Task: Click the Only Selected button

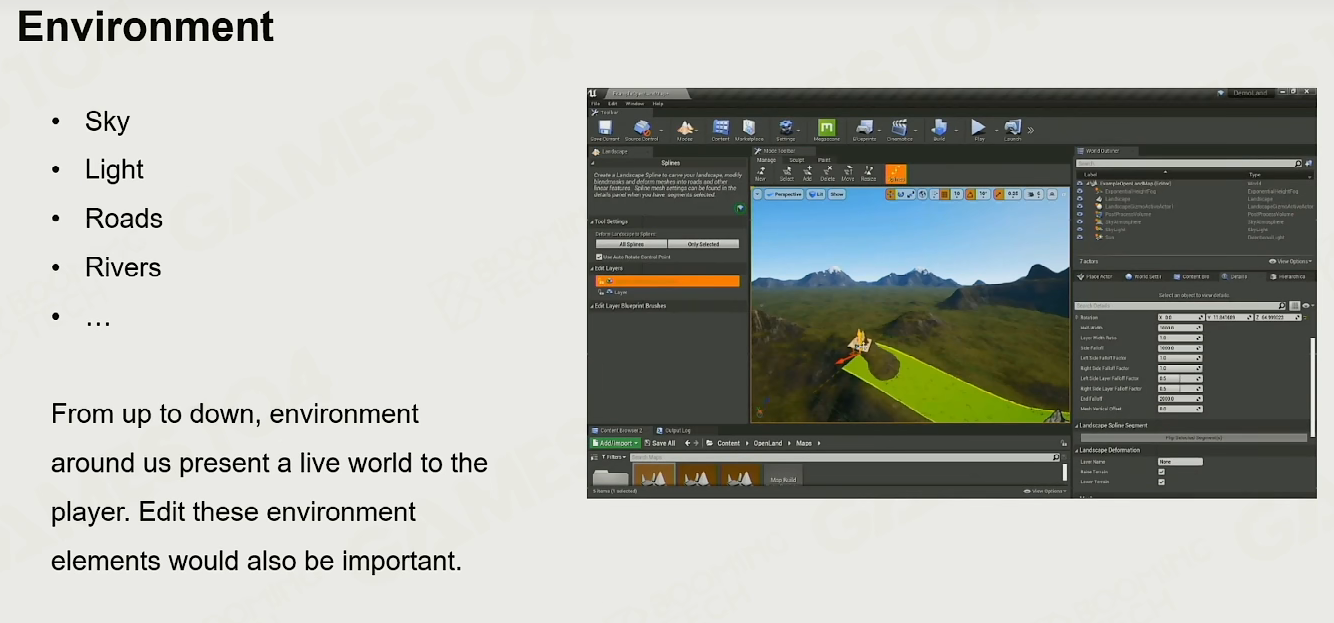Action: (x=704, y=244)
